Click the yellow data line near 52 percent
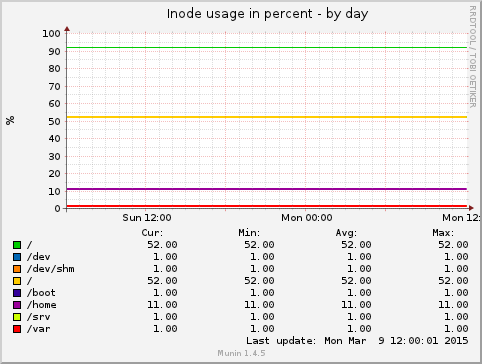Image resolution: width=482 pixels, height=364 pixels. 267,117
